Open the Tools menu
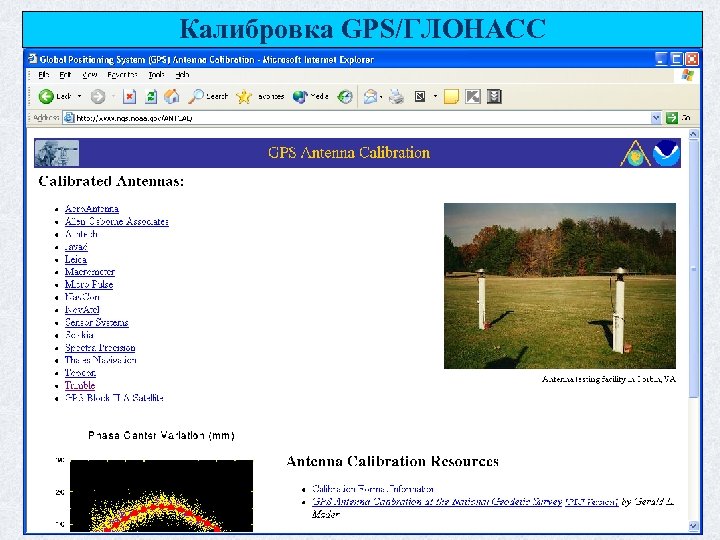The width and height of the screenshot is (720, 540). (x=156, y=74)
